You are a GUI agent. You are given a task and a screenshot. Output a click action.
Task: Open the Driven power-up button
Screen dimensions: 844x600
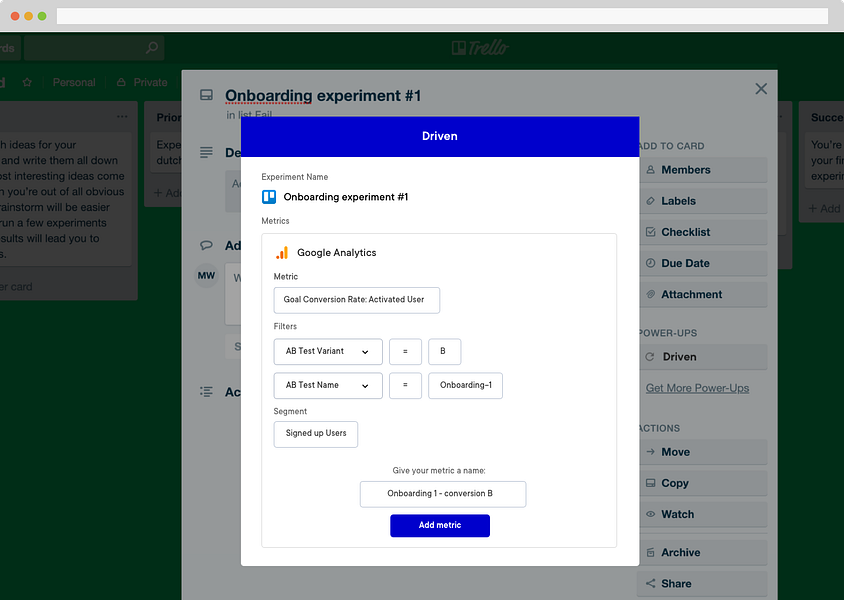tap(702, 357)
